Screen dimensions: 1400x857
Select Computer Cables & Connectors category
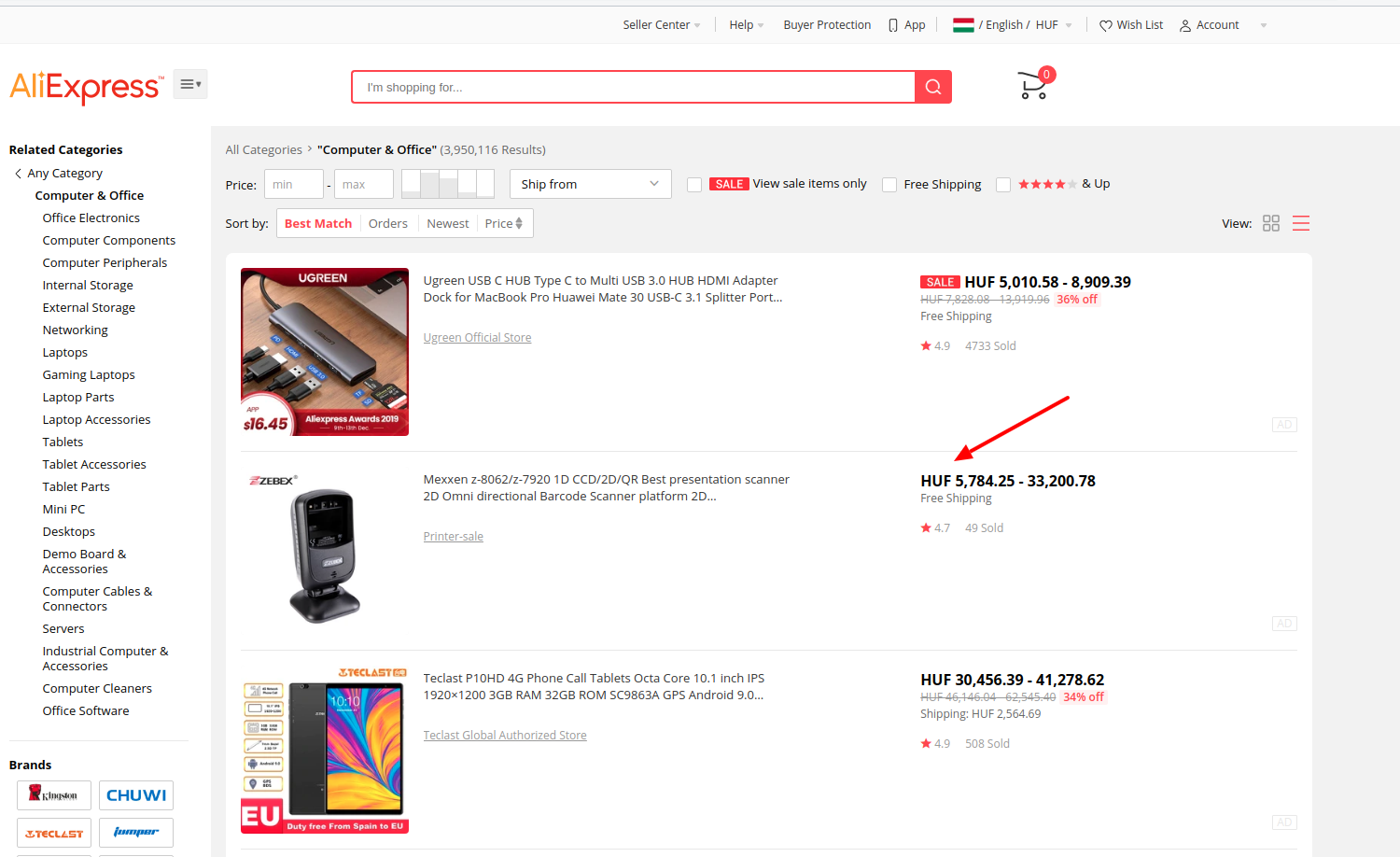coord(97,599)
